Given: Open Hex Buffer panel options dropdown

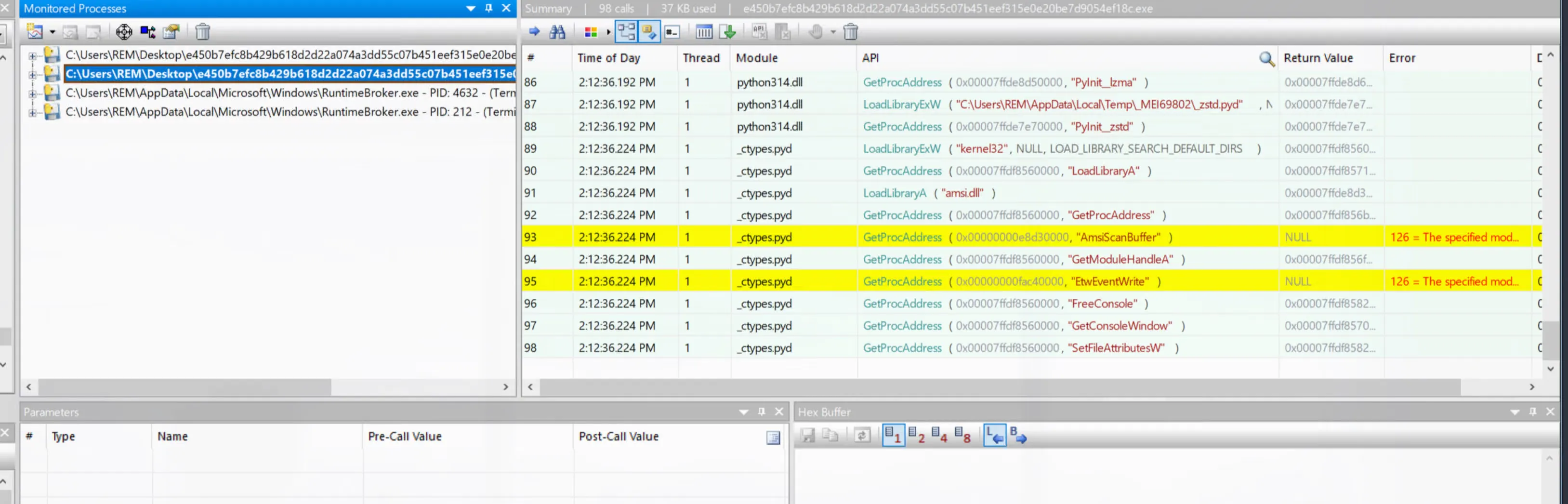Looking at the screenshot, I should point(1515,412).
